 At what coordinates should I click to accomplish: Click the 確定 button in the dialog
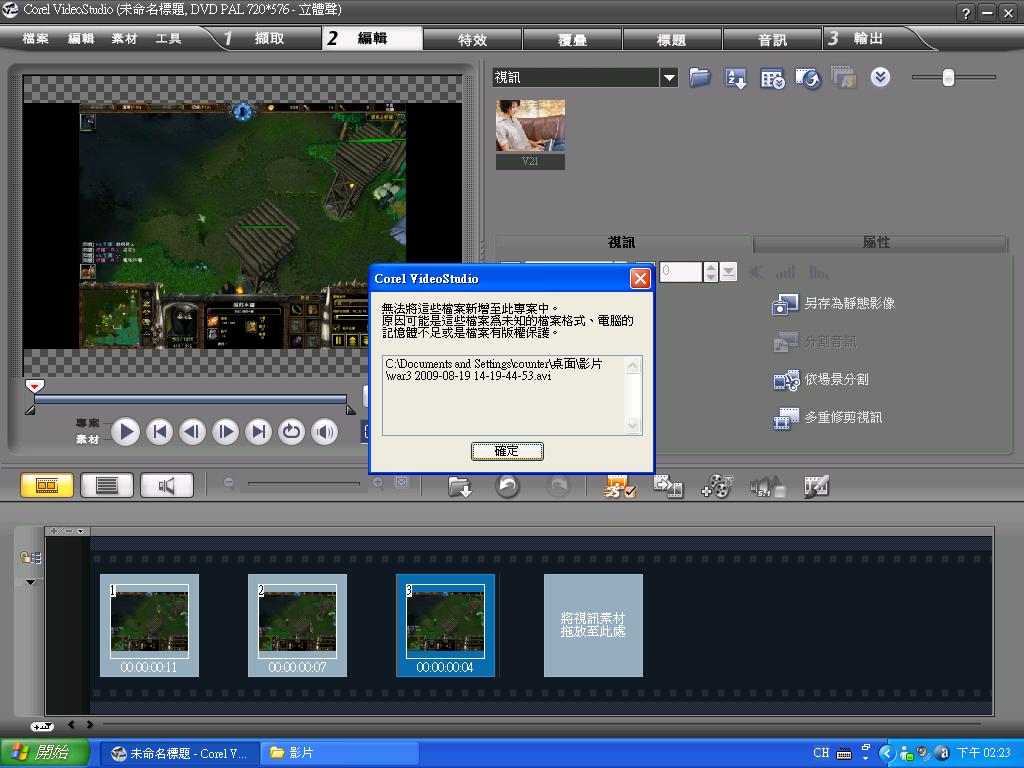(x=507, y=451)
